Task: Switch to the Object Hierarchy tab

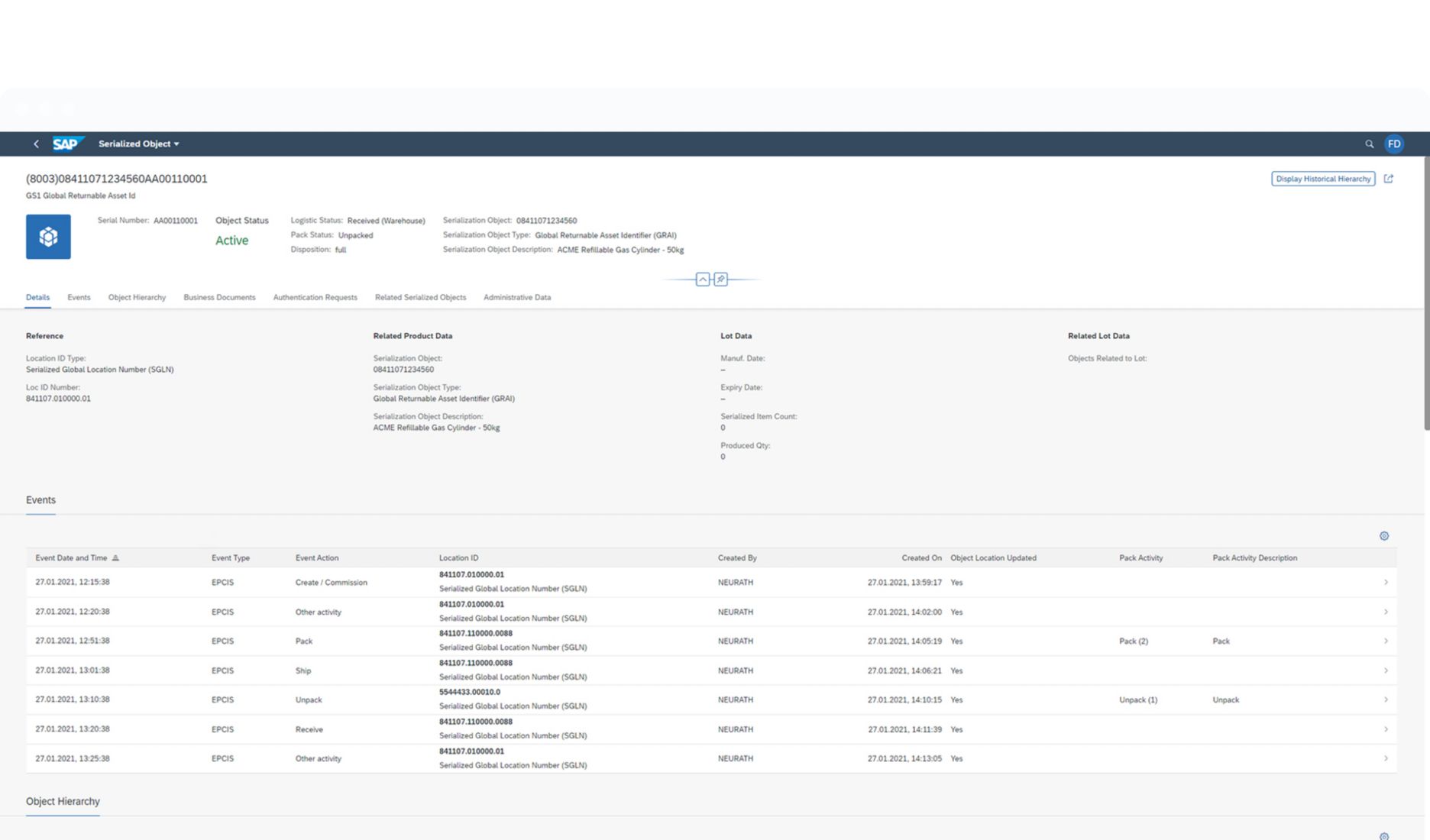Action: click(x=137, y=298)
